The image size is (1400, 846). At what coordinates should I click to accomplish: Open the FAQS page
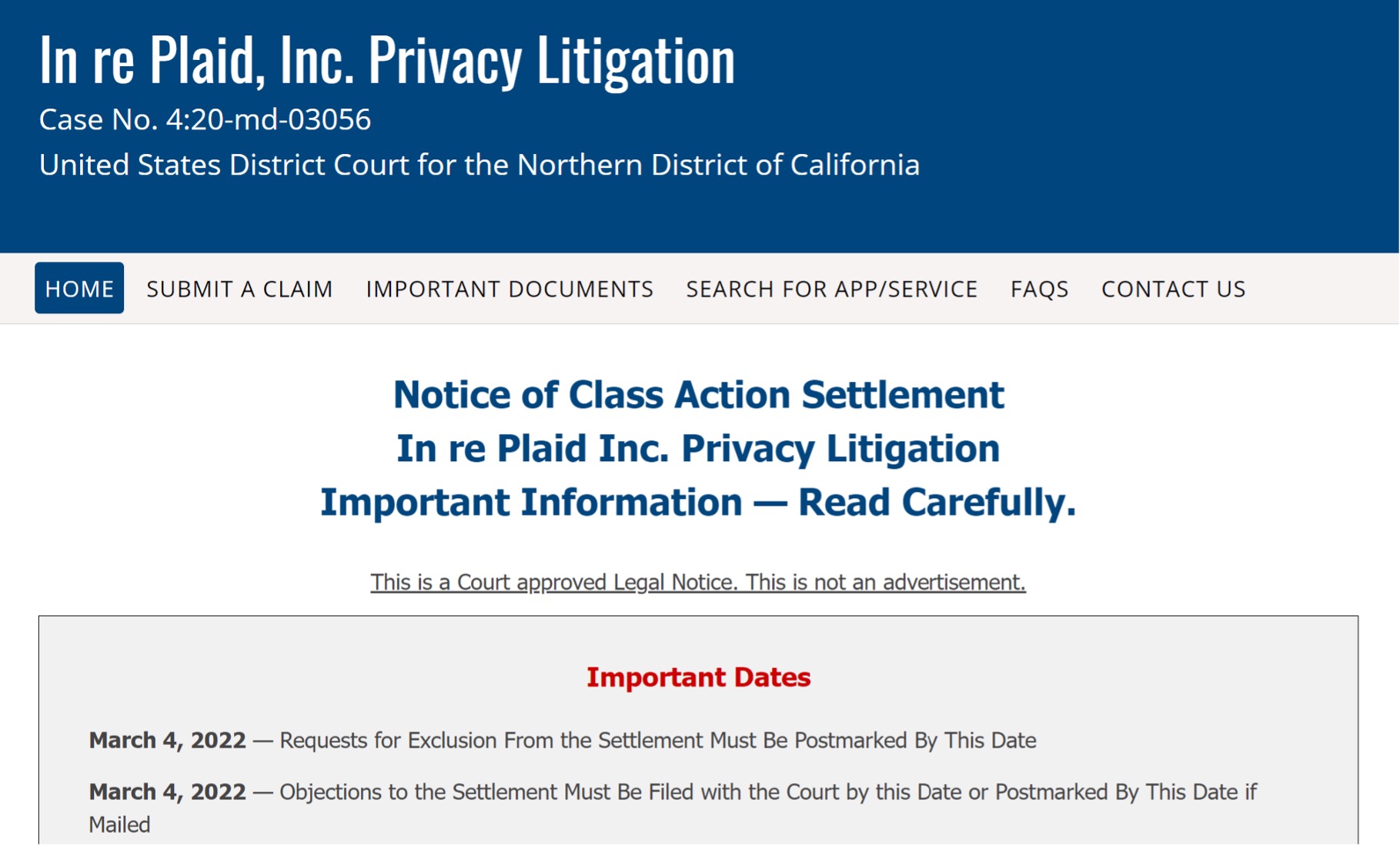coord(1039,289)
